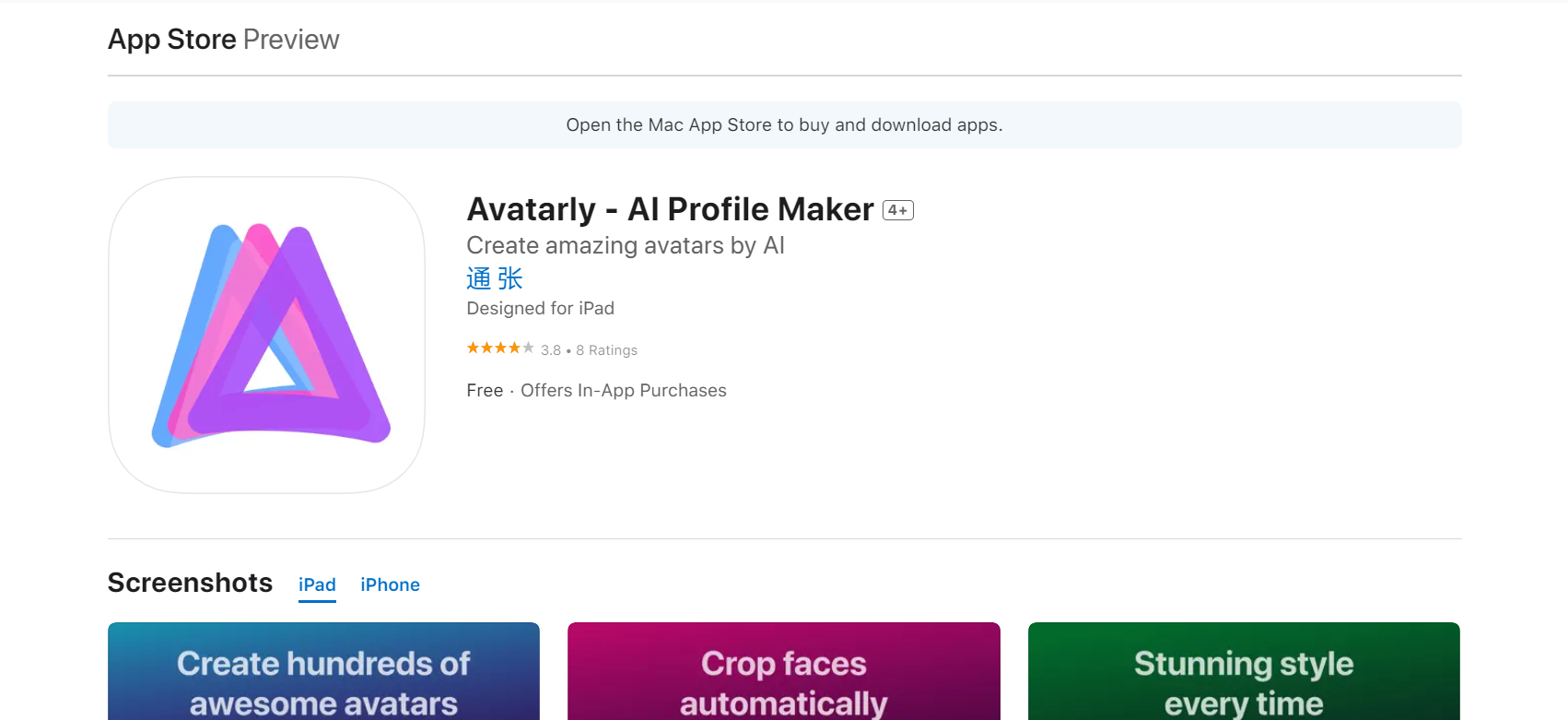Click the Screenshots section heading
Viewport: 1568px width, 720px height.
pos(190,583)
